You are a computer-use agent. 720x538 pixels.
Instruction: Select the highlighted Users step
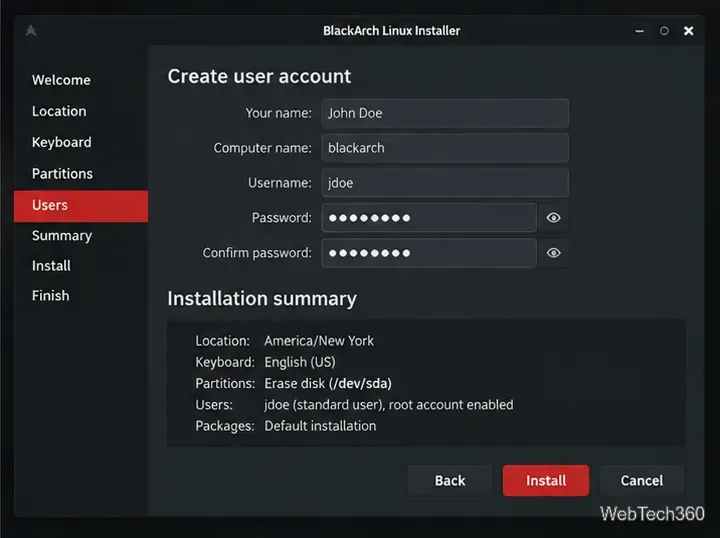pyautogui.click(x=81, y=206)
